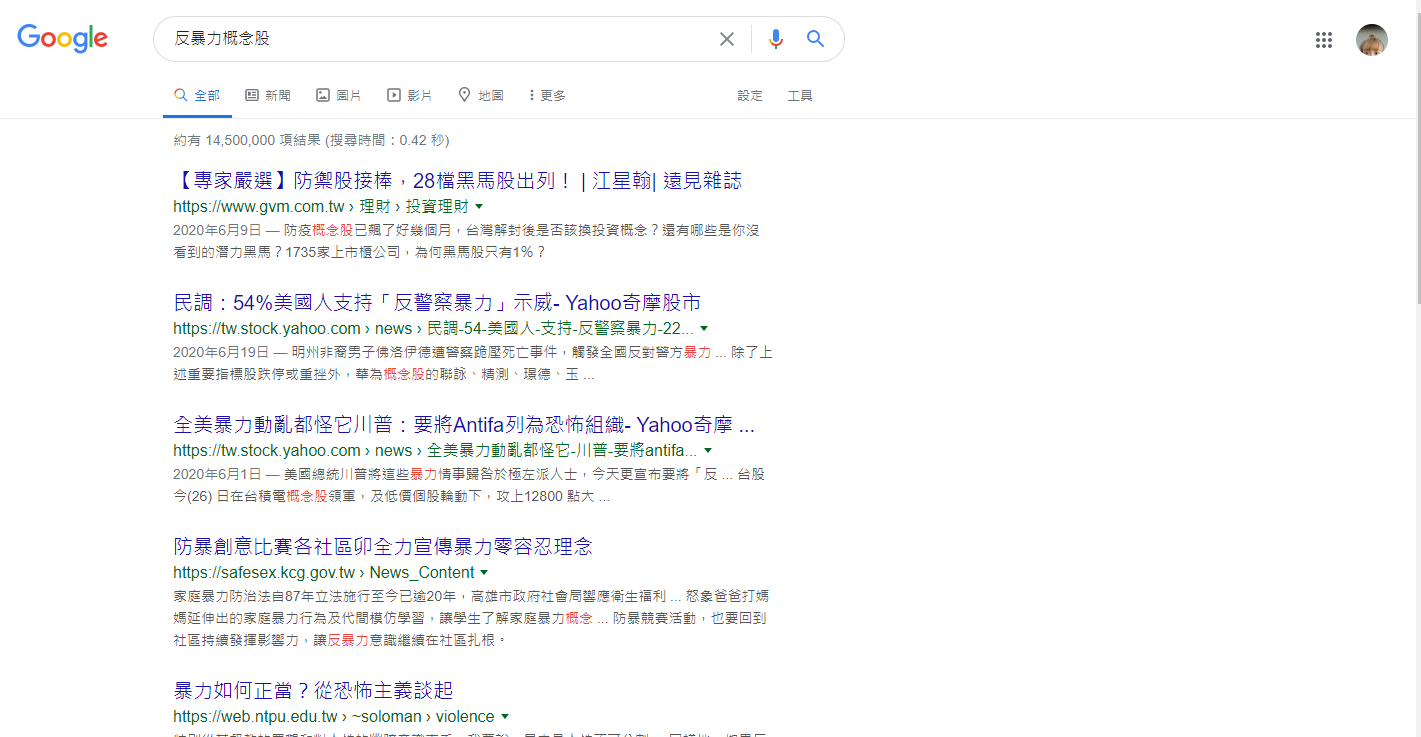Open 暴力如何正當?從恐怖主義談起 result
The width and height of the screenshot is (1421, 737).
pos(313,691)
